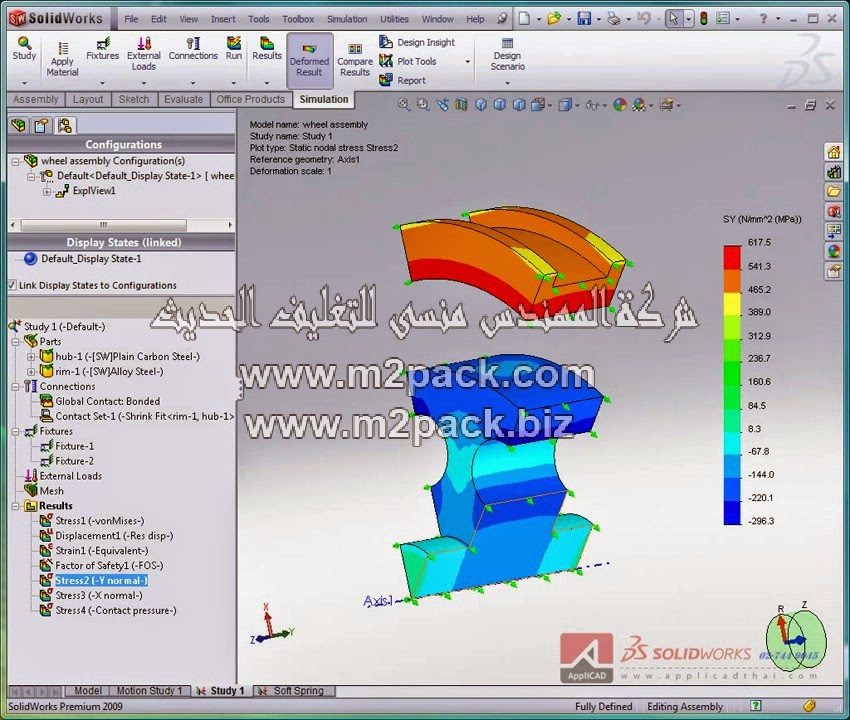
Task: Select Default_Display State-1
Action: (x=91, y=259)
